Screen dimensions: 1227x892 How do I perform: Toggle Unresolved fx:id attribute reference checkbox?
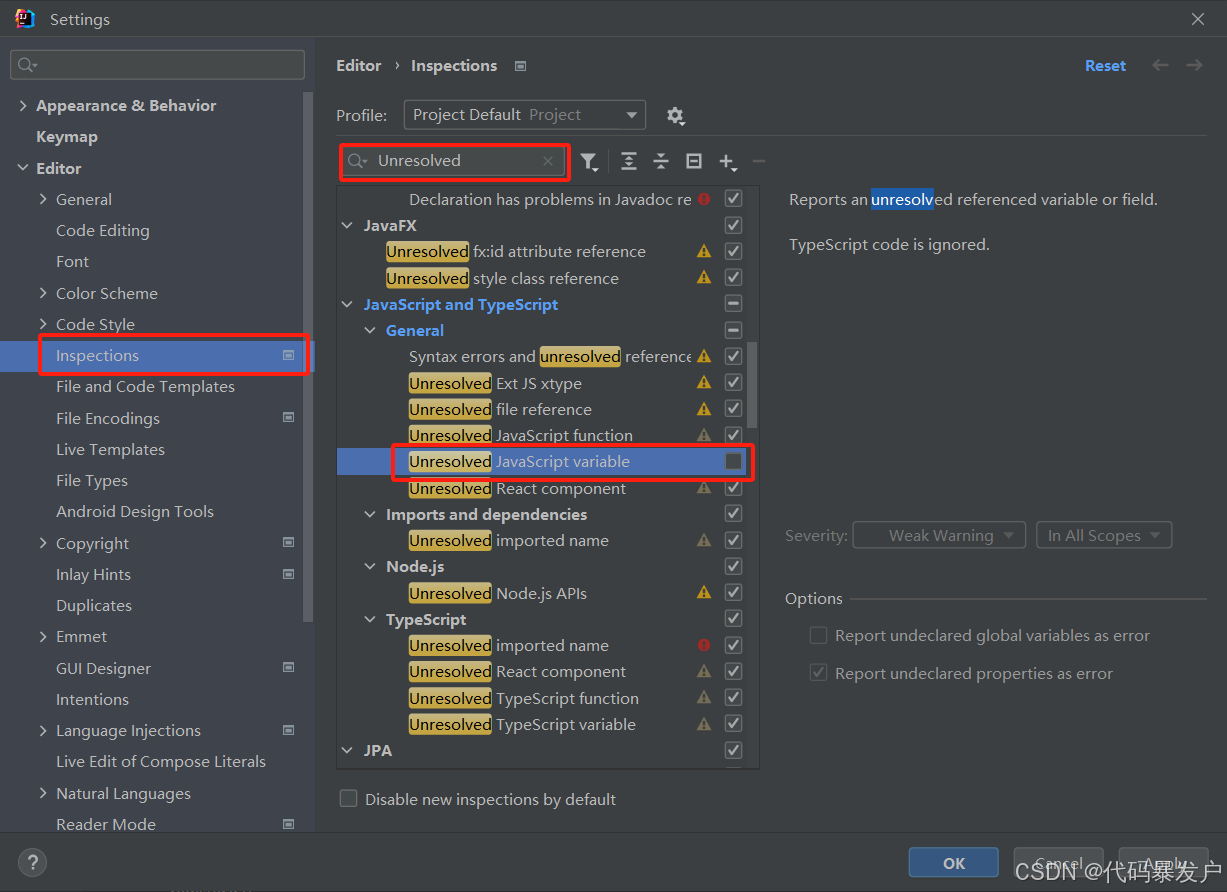734,252
